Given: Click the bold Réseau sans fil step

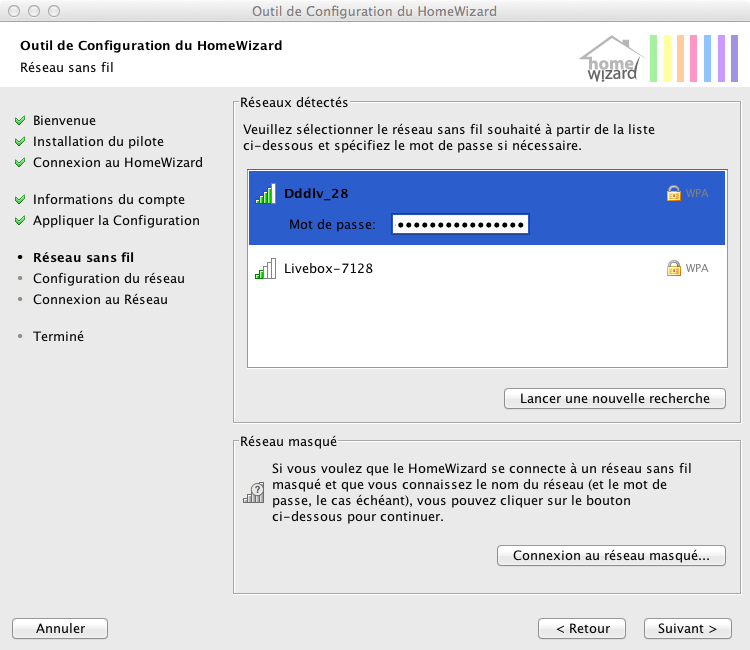Looking at the screenshot, I should click(x=83, y=258).
